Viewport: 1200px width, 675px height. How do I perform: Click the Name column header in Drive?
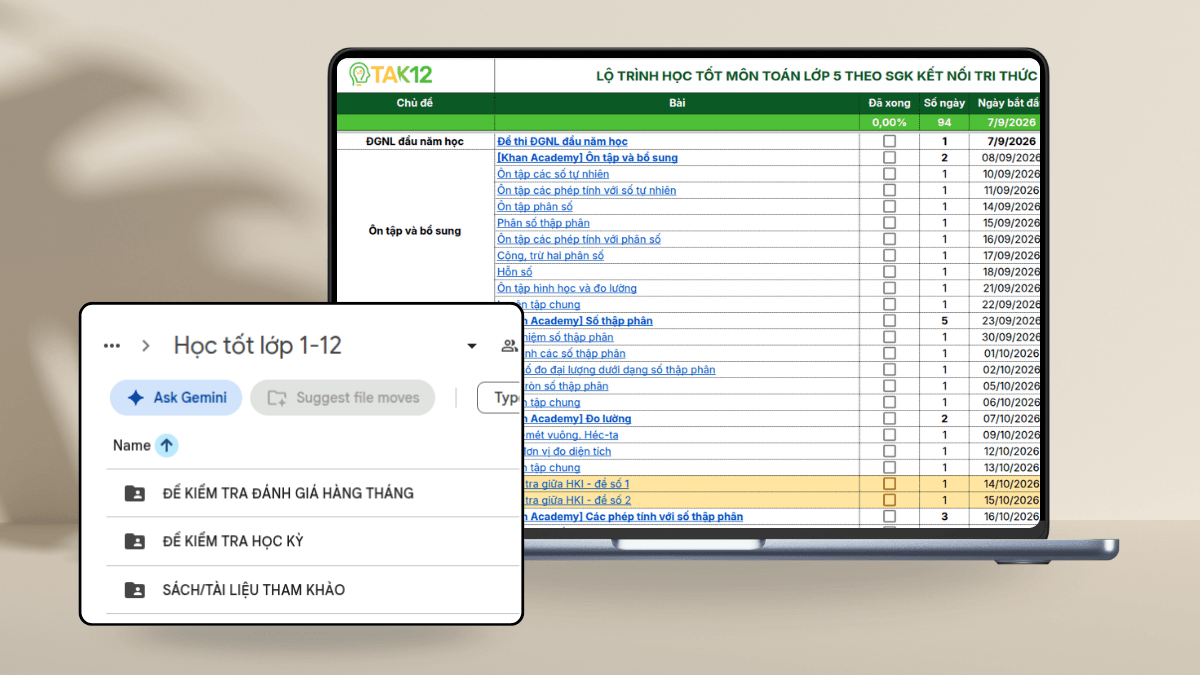132,446
